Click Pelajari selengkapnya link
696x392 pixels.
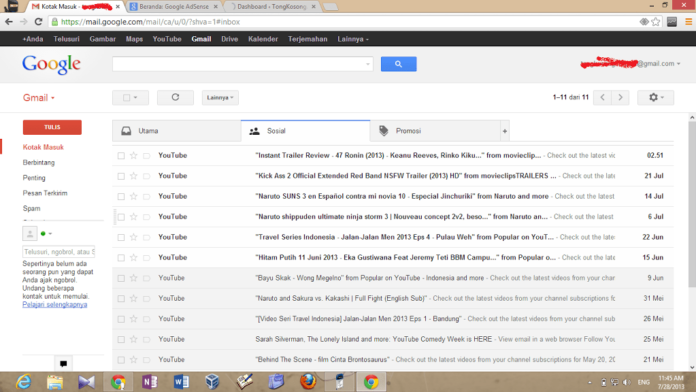click(55, 305)
